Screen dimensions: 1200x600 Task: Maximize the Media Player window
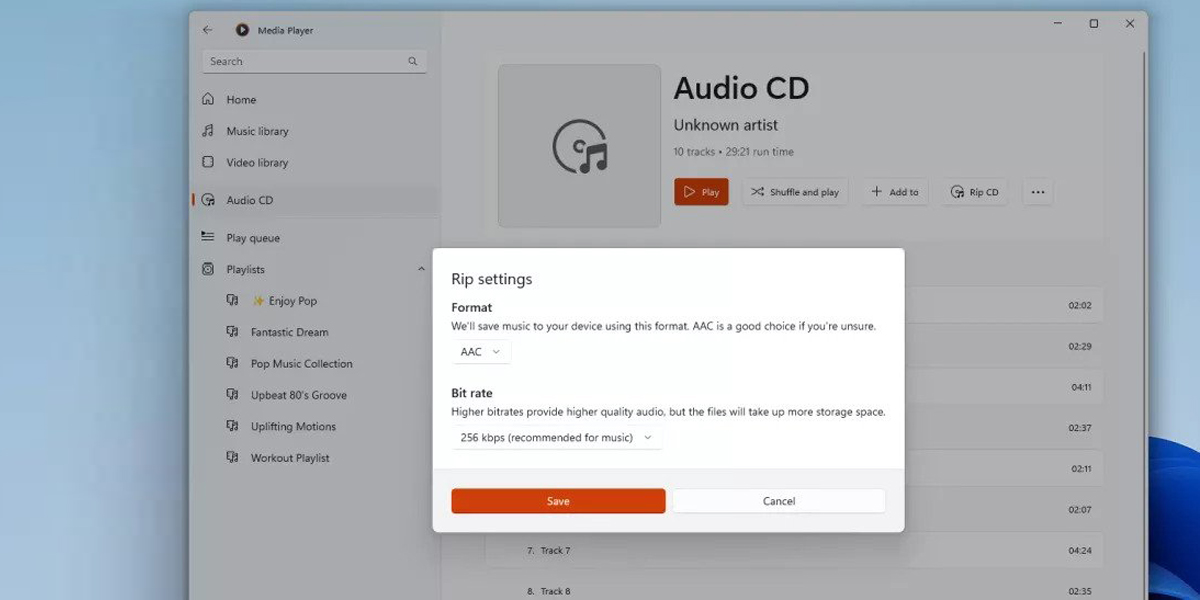(x=1094, y=24)
